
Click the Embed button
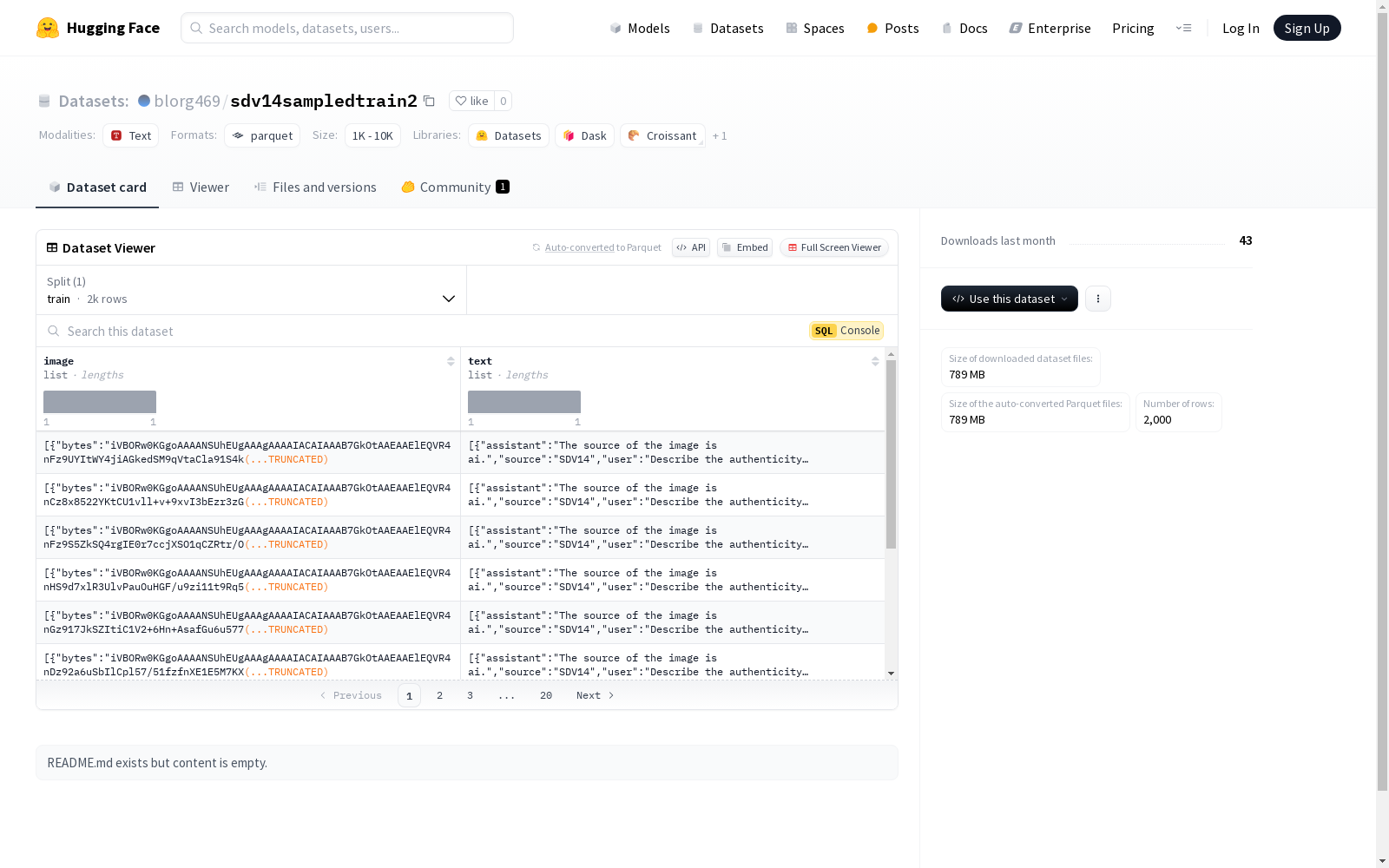pos(745,247)
